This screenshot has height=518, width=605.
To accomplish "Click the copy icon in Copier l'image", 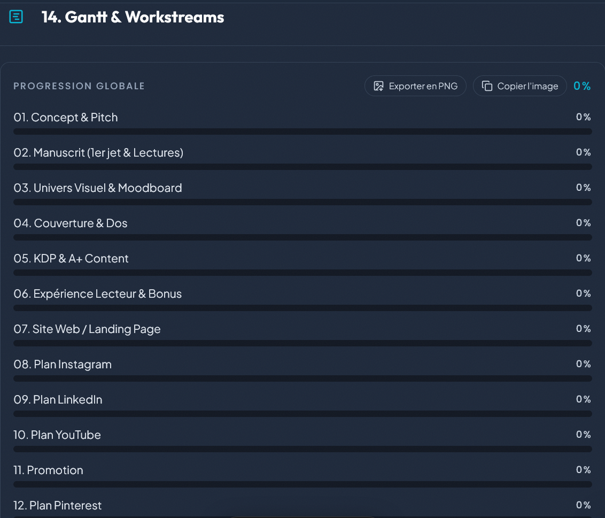I will (487, 86).
